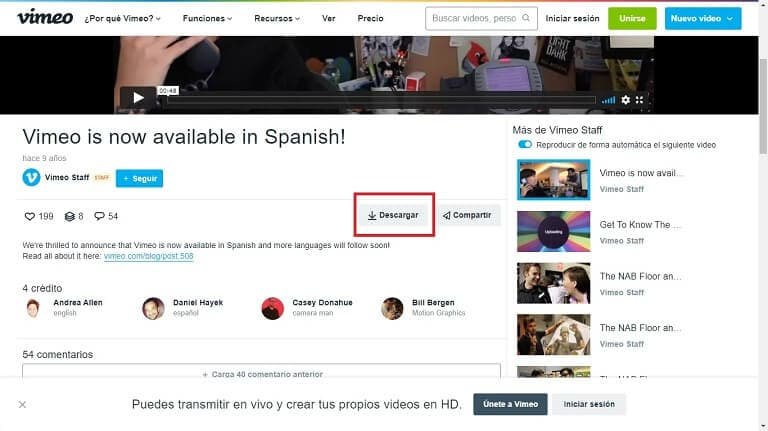Dismiss the bottom banner with X
The image size is (768, 431).
(23, 405)
